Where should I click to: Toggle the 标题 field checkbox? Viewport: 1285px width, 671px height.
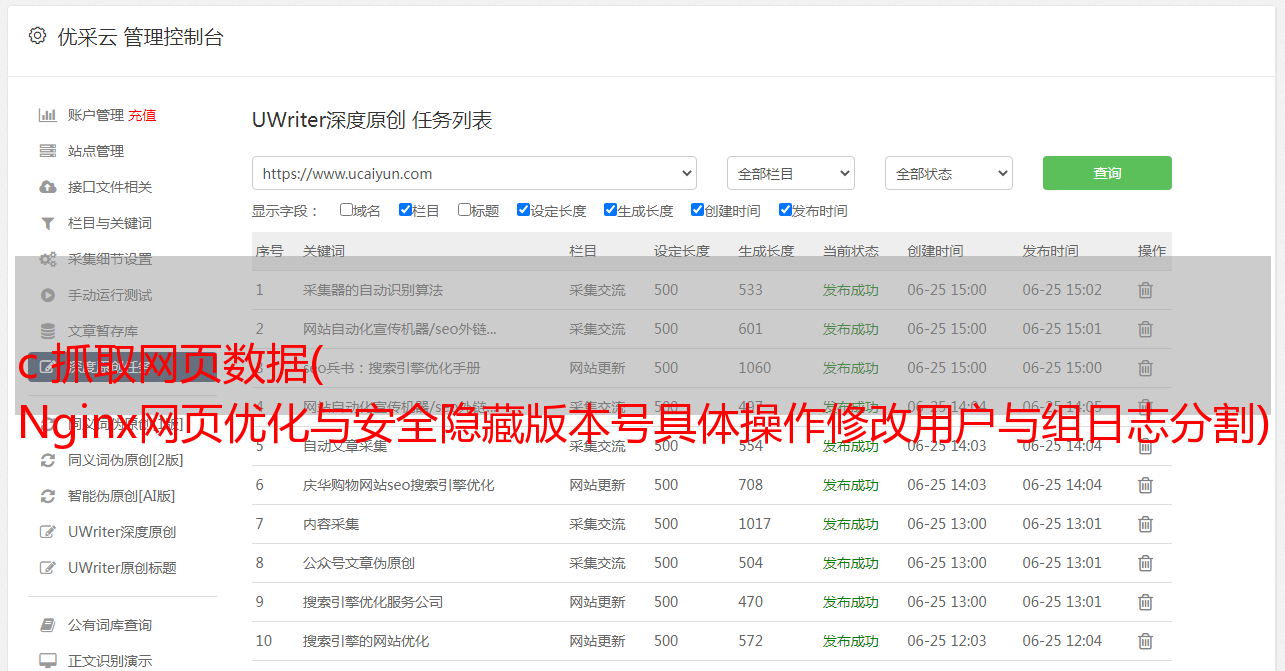pyautogui.click(x=464, y=210)
